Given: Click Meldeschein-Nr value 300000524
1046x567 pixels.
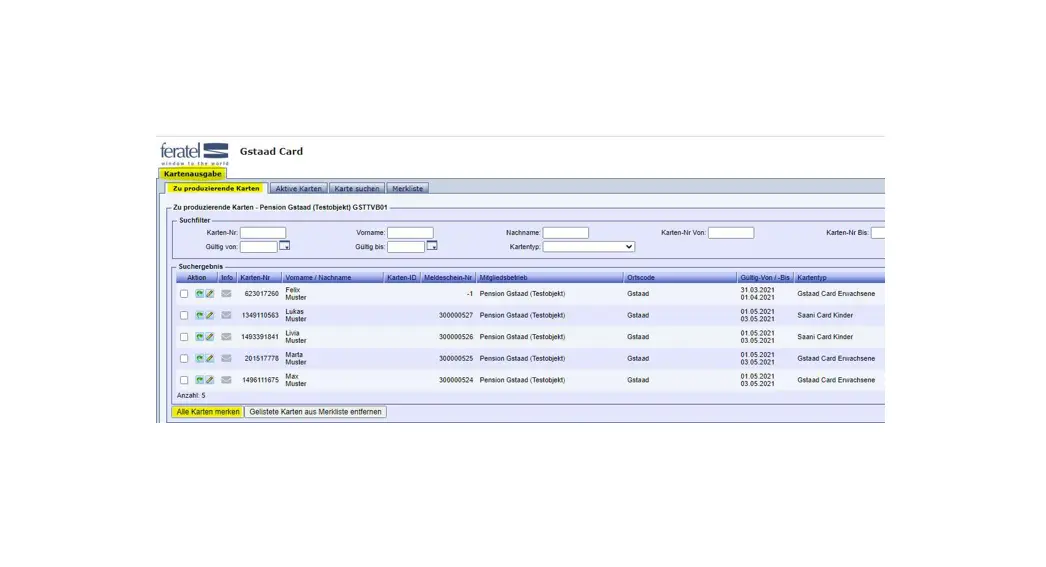Looking at the screenshot, I should tap(456, 380).
